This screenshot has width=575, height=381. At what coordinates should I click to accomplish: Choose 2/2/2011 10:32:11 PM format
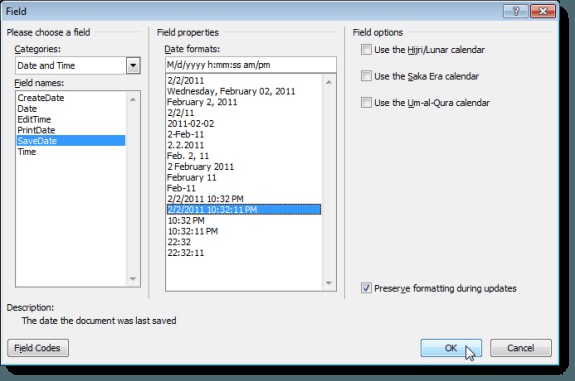click(x=244, y=209)
